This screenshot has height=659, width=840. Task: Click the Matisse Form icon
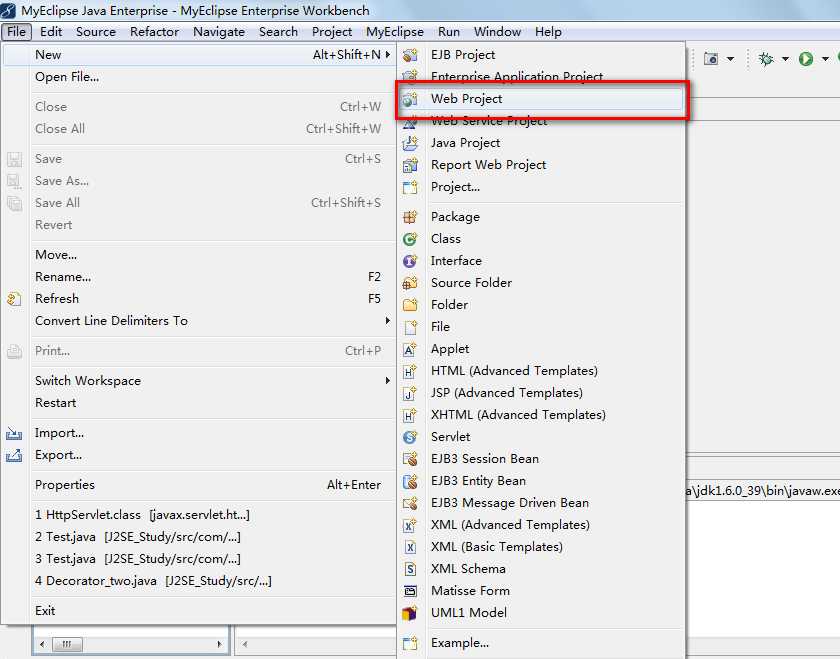[410, 591]
